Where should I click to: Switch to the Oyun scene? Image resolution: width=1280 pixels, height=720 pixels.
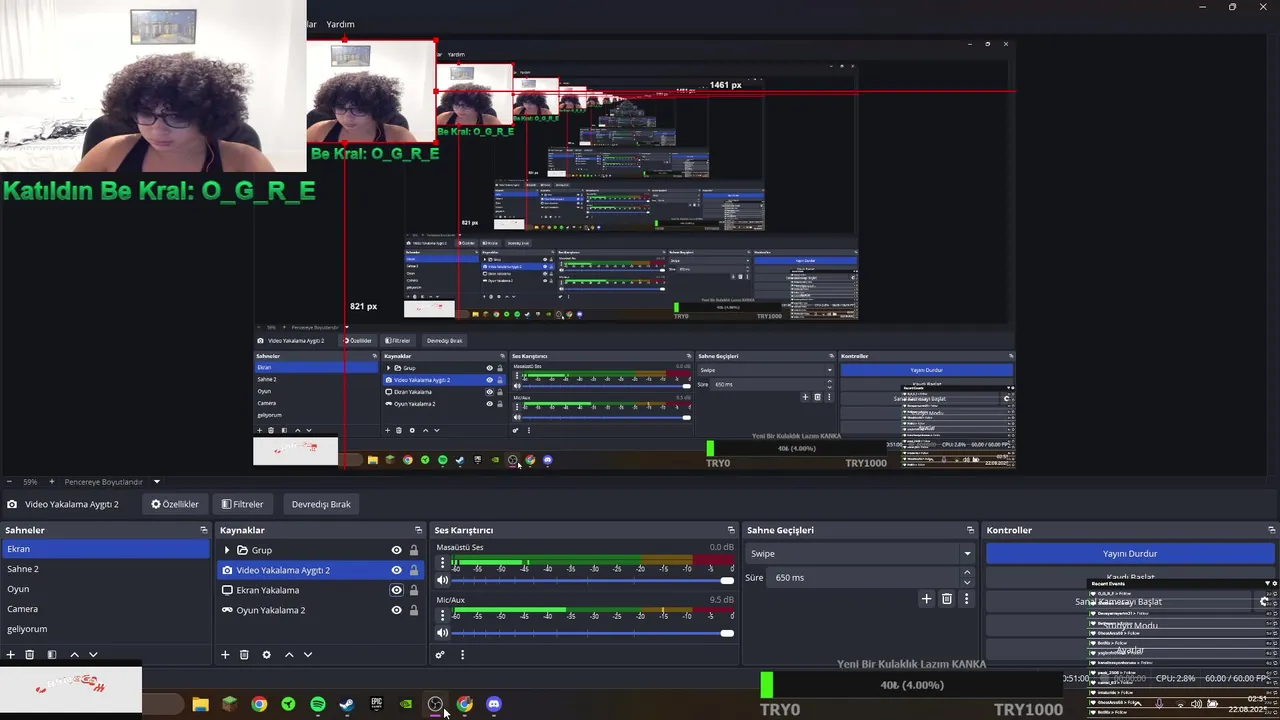(107, 589)
